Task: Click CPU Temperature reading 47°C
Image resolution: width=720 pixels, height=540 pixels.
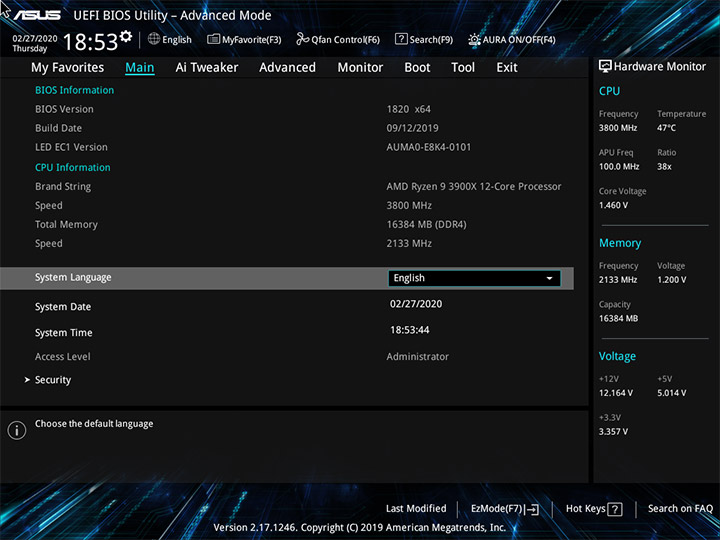Action: (666, 128)
